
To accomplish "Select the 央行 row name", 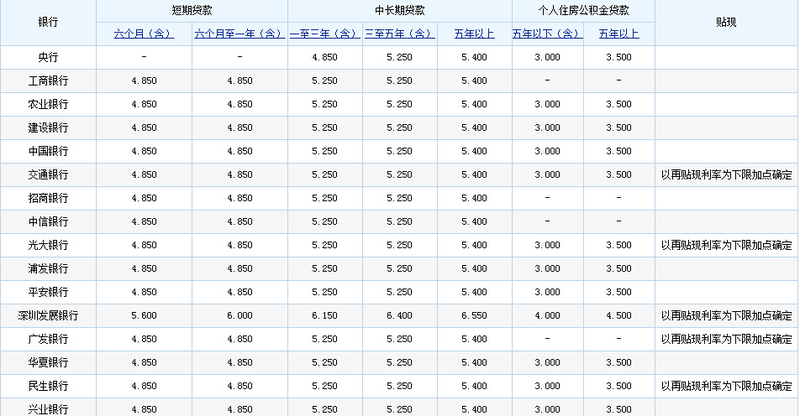I will (48, 57).
